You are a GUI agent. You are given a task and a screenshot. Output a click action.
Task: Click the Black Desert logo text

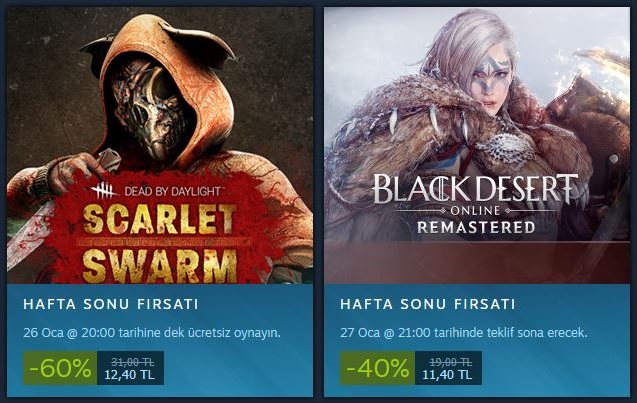tap(475, 190)
